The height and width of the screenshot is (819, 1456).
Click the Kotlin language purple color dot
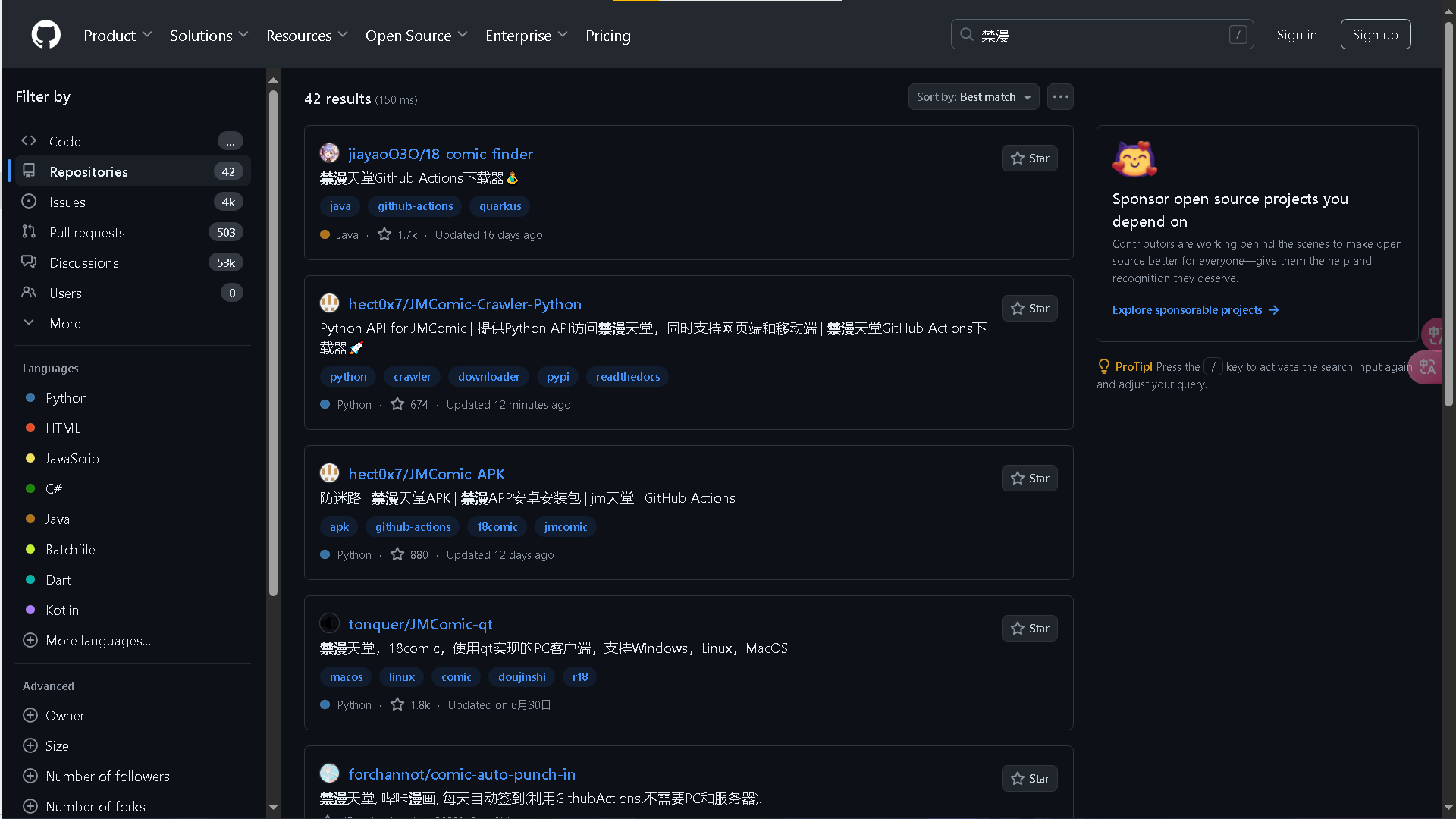pyautogui.click(x=30, y=610)
